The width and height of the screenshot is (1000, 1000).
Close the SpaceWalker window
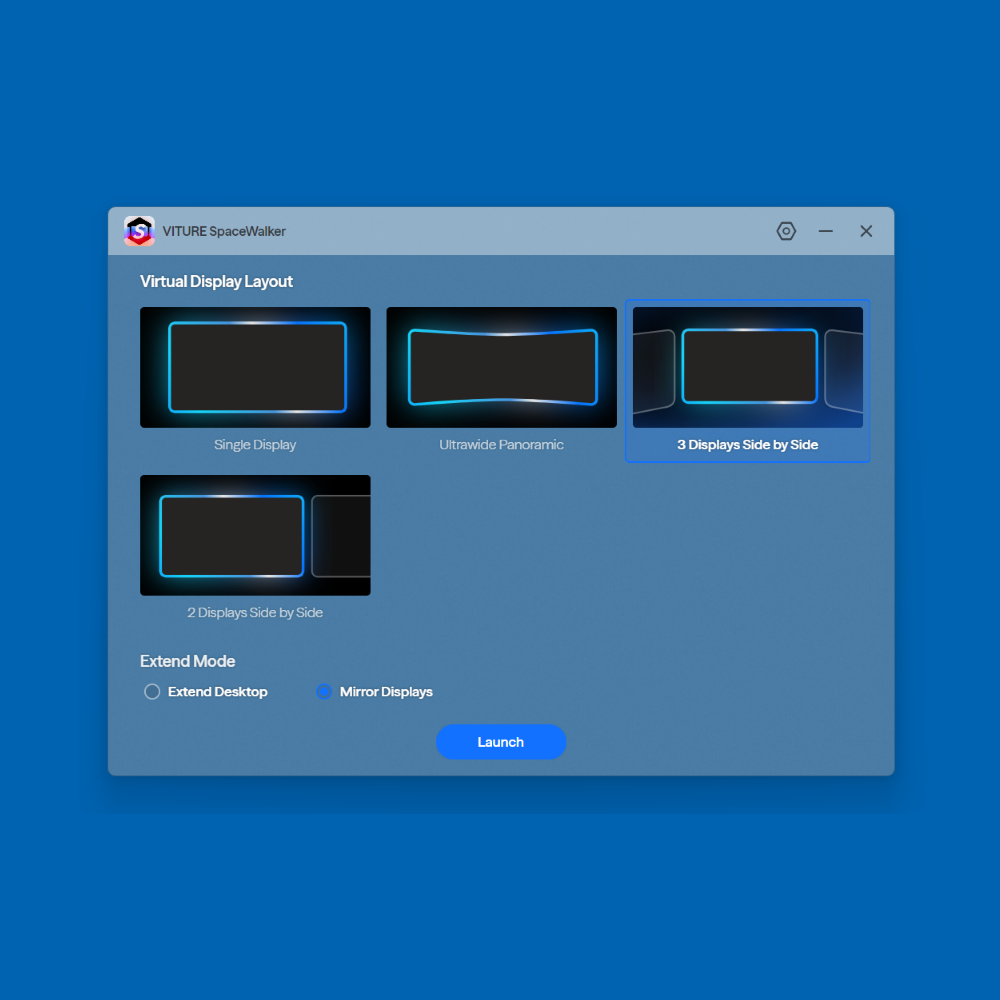click(x=865, y=231)
